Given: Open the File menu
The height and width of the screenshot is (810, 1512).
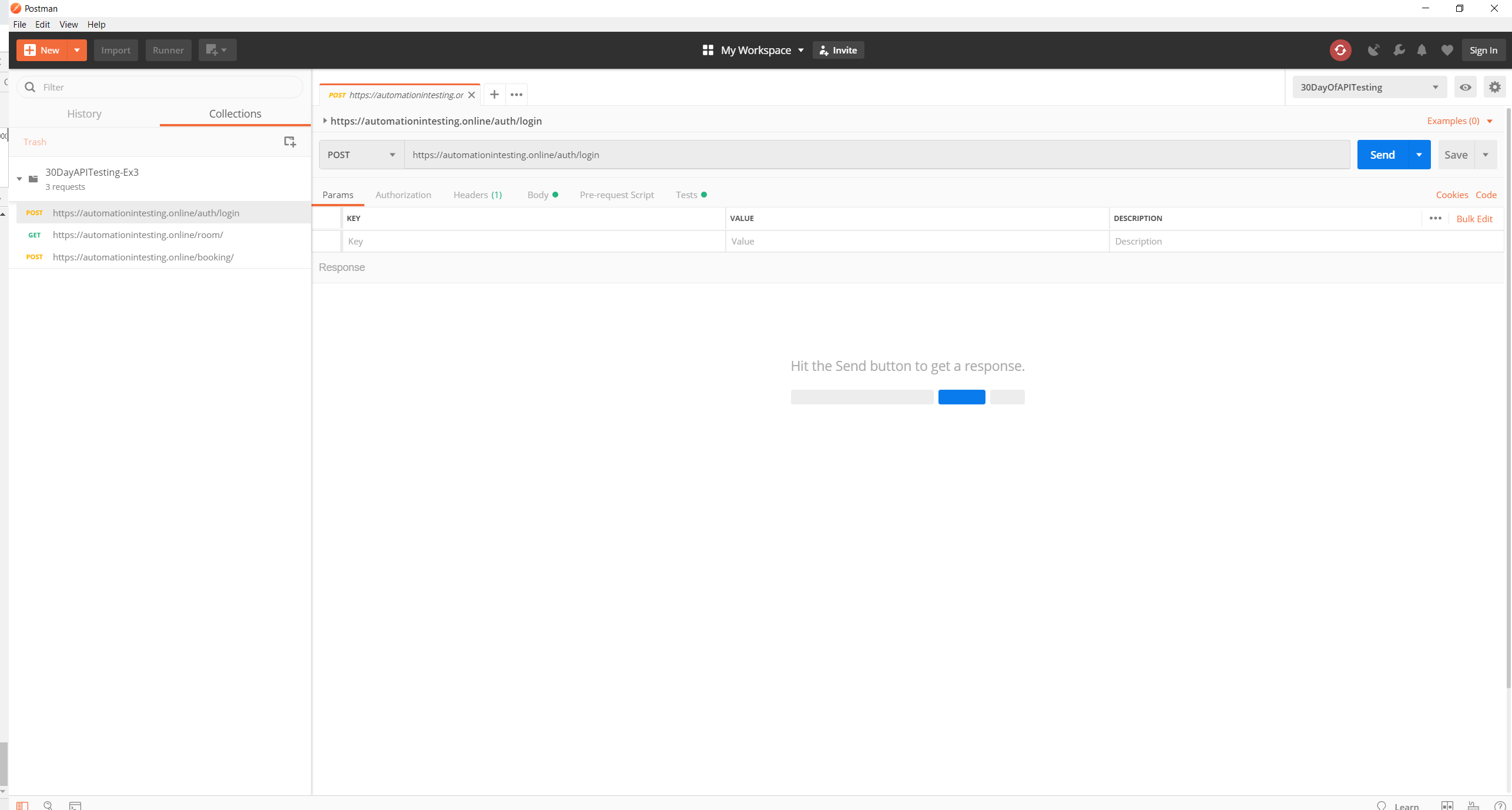Looking at the screenshot, I should [x=19, y=24].
